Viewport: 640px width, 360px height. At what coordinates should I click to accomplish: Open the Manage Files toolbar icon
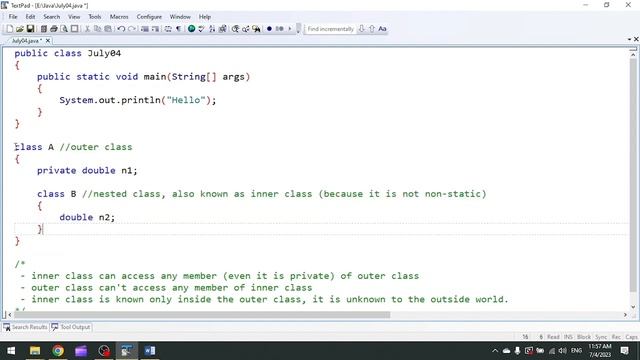pos(43,29)
